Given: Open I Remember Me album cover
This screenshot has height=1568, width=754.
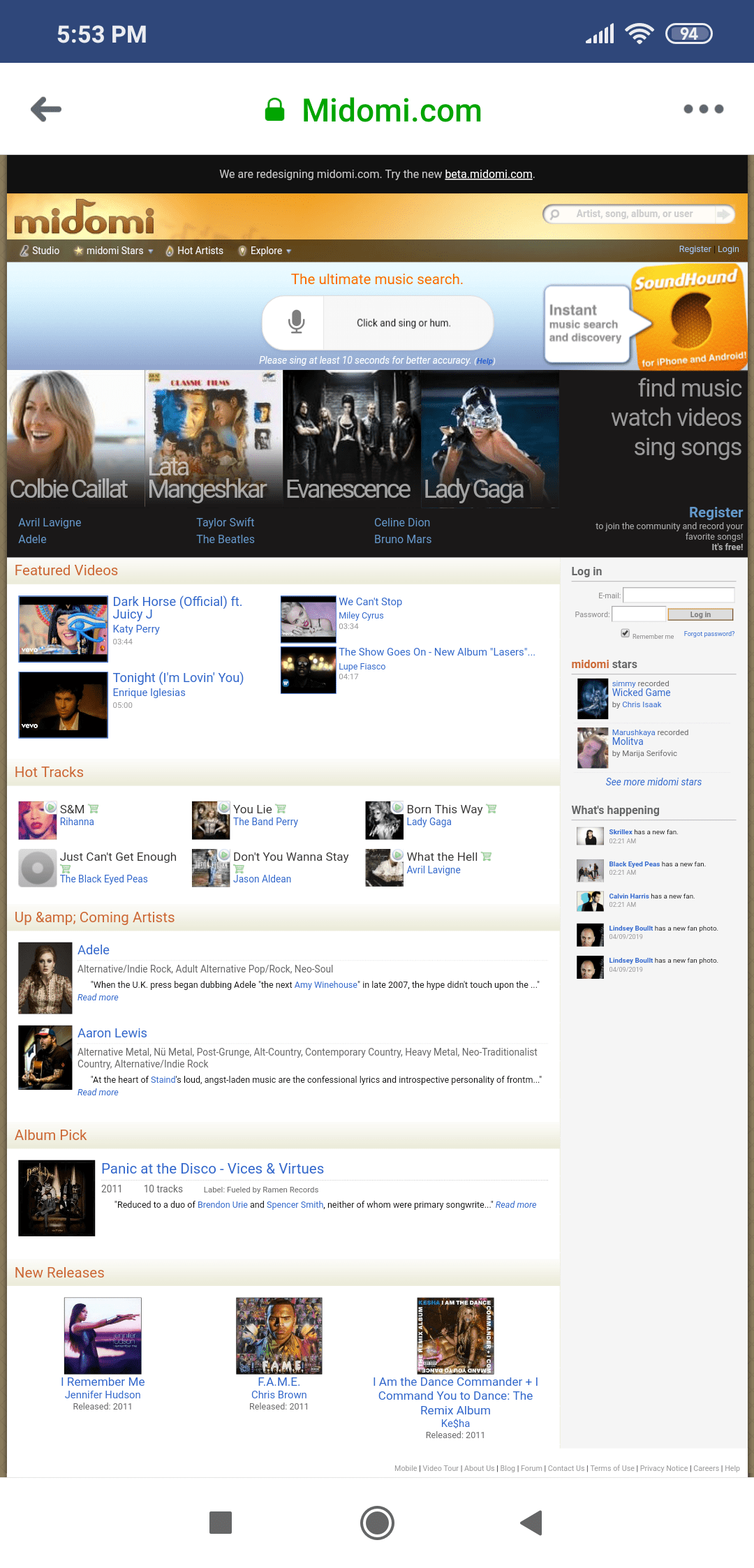Looking at the screenshot, I should pyautogui.click(x=103, y=1336).
